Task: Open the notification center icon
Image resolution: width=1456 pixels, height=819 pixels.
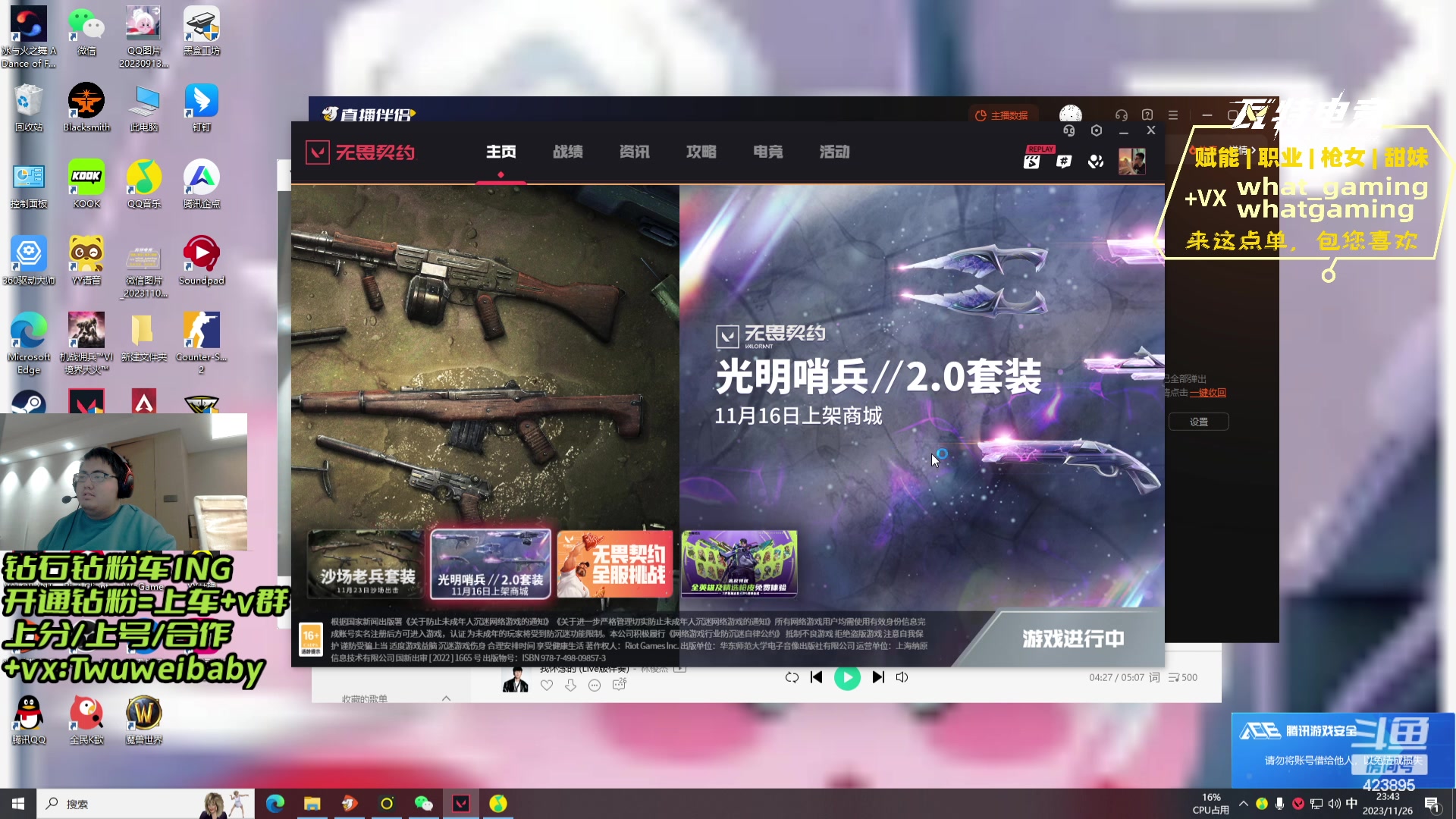Action: pyautogui.click(x=1432, y=805)
